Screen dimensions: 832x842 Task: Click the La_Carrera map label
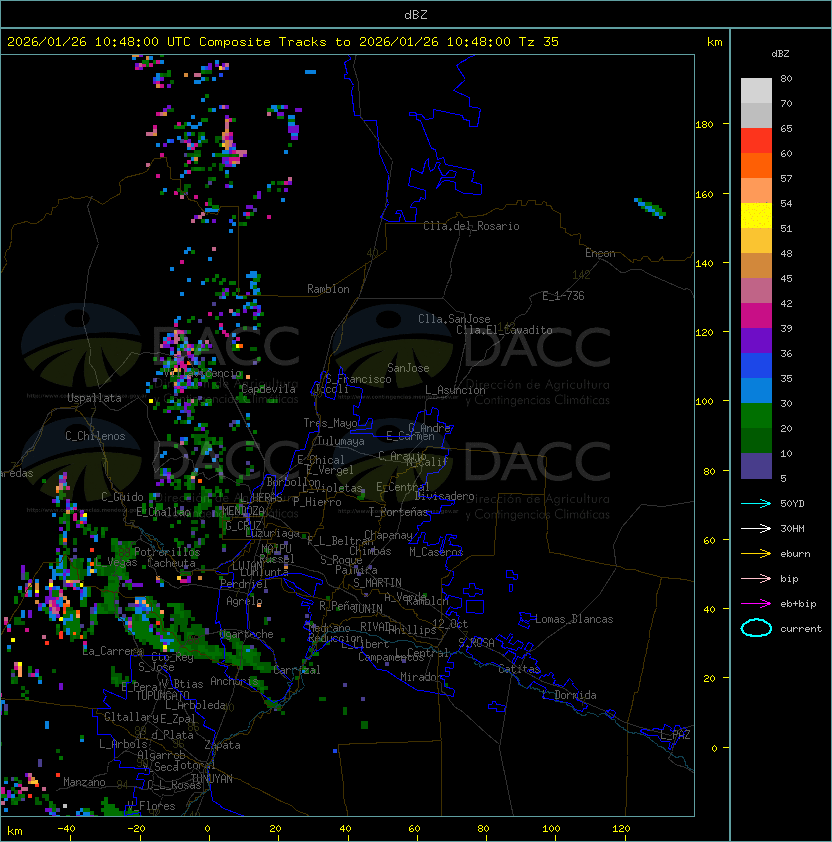point(112,651)
